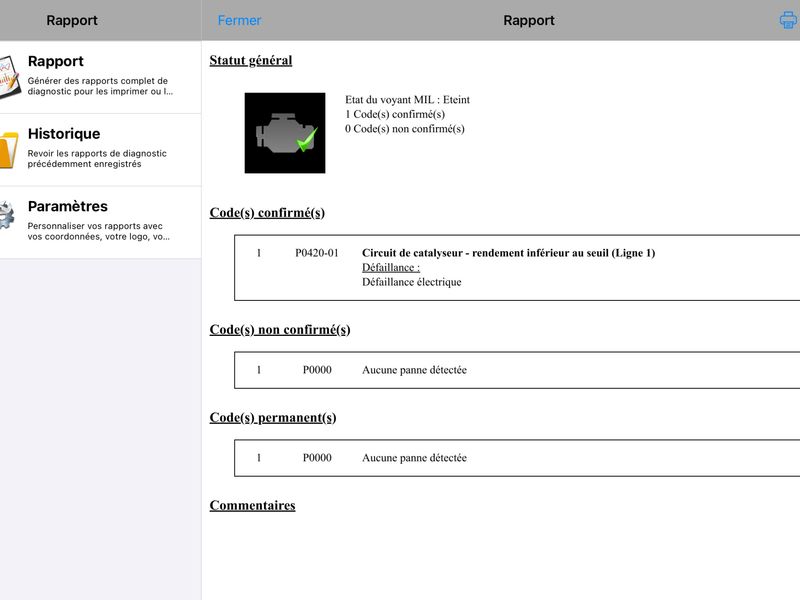The width and height of the screenshot is (800, 600).
Task: Tap the Fermer button
Action: [x=239, y=20]
